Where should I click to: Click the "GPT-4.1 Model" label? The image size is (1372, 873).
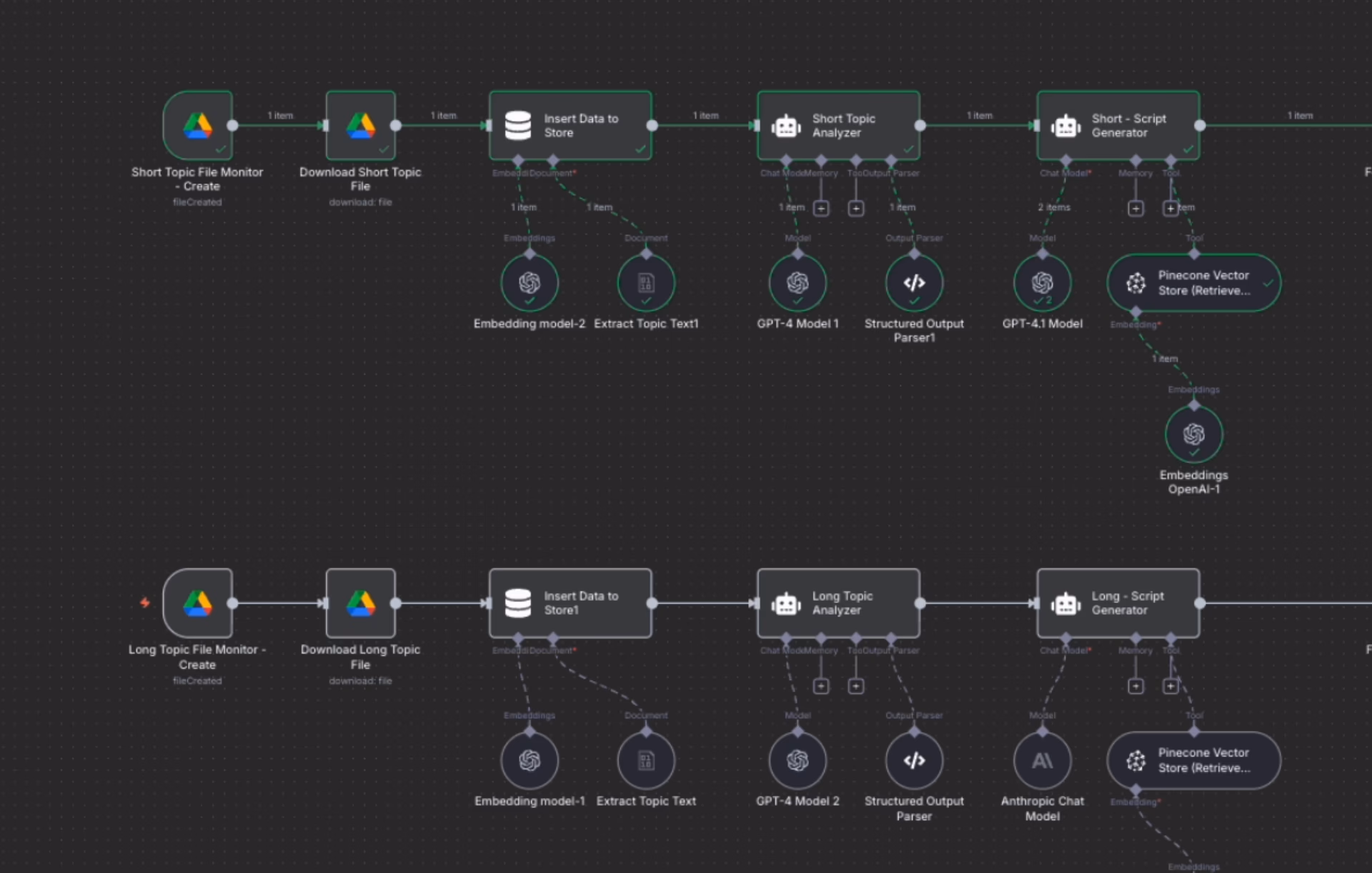[1043, 324]
